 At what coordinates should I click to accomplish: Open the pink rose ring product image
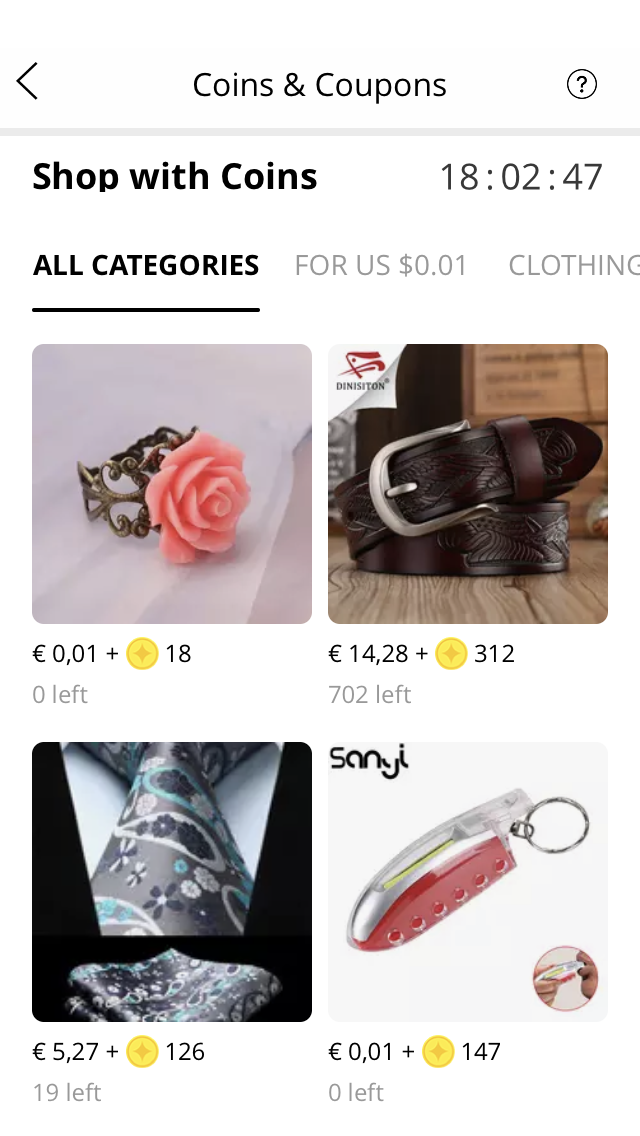(x=172, y=484)
